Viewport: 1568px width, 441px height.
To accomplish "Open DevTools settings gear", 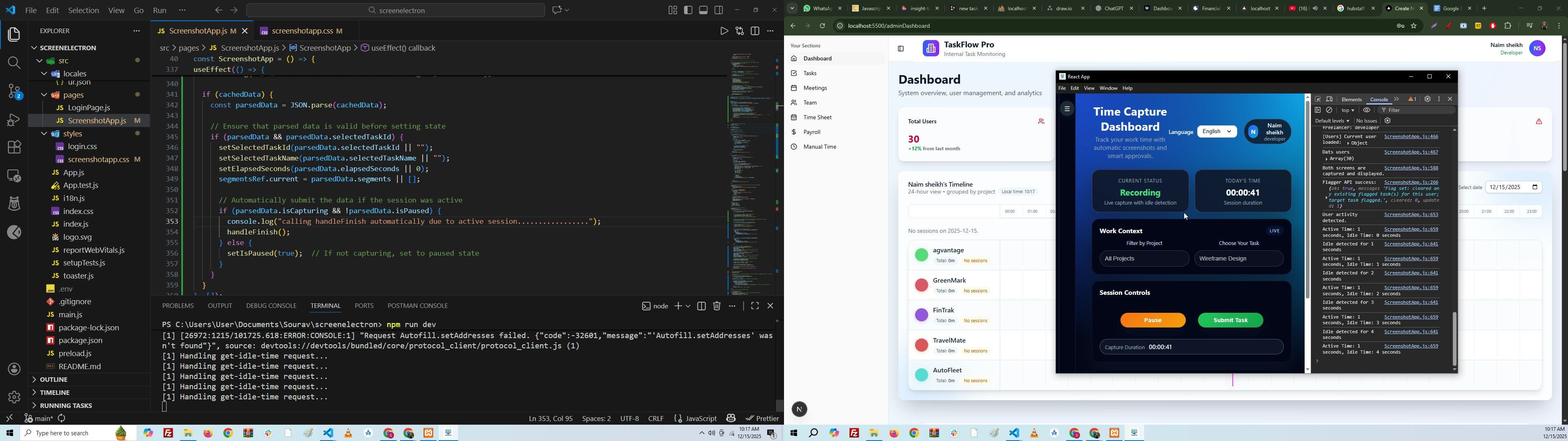I will pyautogui.click(x=1428, y=99).
